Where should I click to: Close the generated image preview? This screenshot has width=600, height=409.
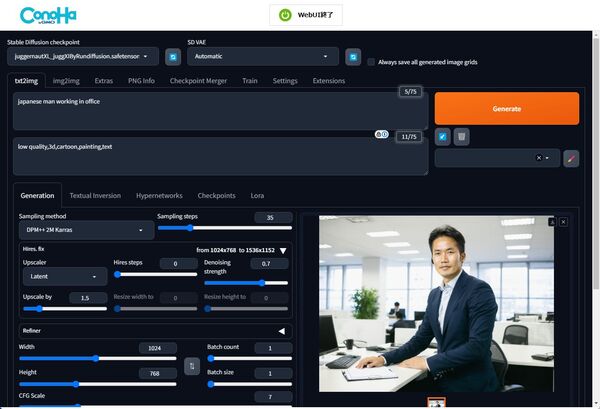point(563,222)
